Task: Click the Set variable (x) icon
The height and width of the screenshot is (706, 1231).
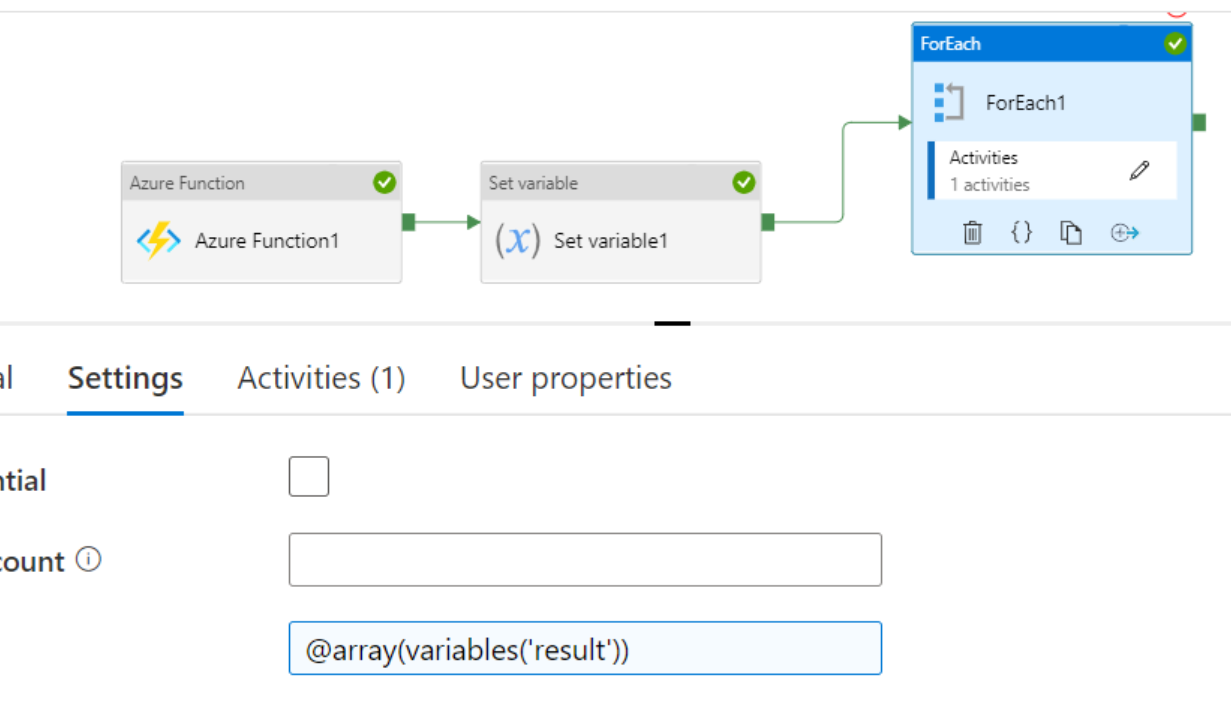Action: click(x=517, y=241)
